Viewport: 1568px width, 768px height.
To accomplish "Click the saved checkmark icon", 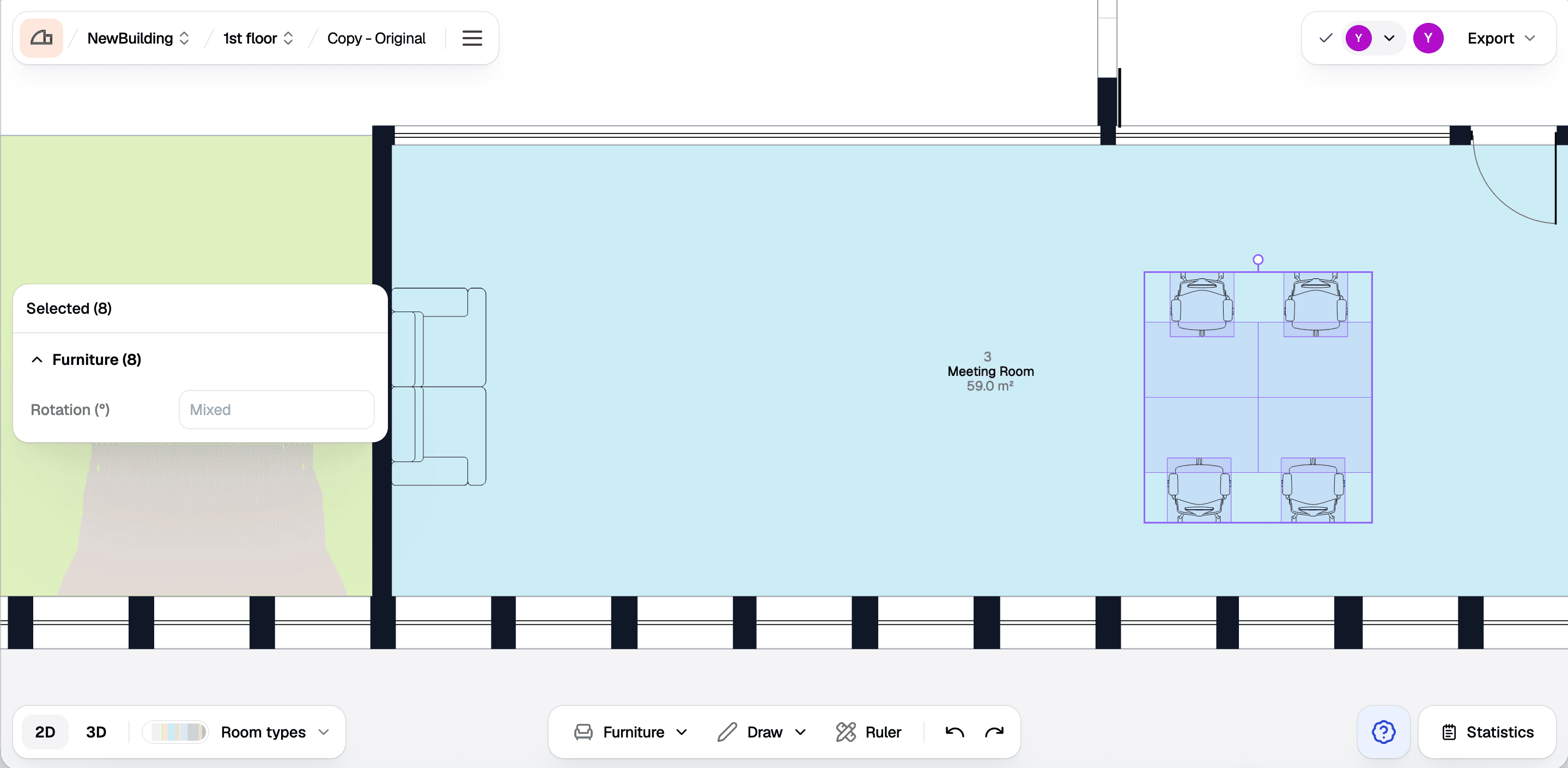I will pos(1326,38).
